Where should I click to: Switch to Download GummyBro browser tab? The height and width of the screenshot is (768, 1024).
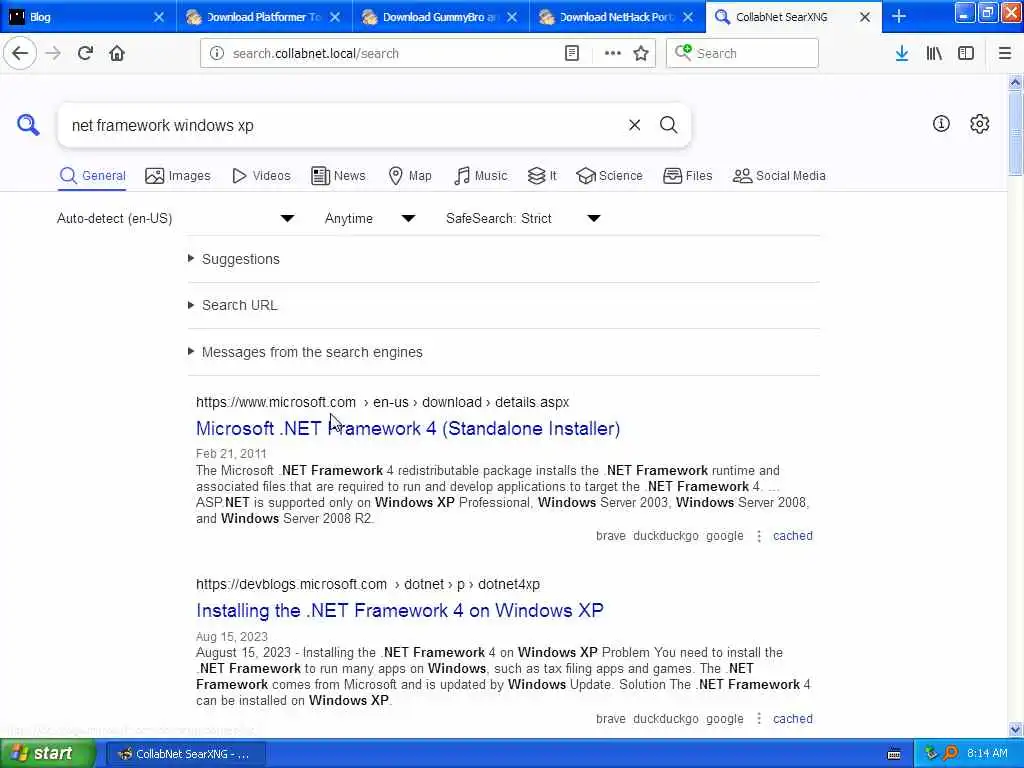pos(440,17)
